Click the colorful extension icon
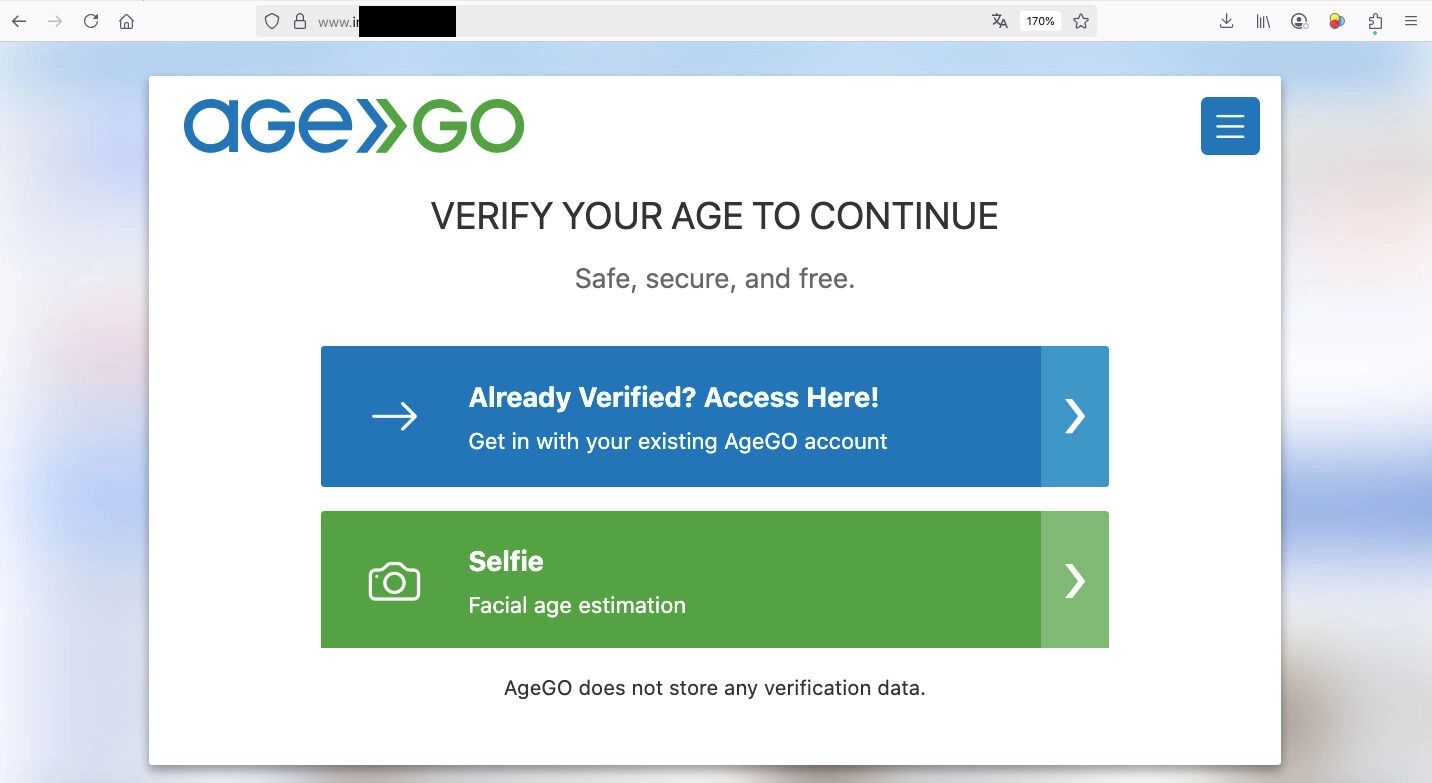Viewport: 1432px width, 783px height. [x=1336, y=21]
